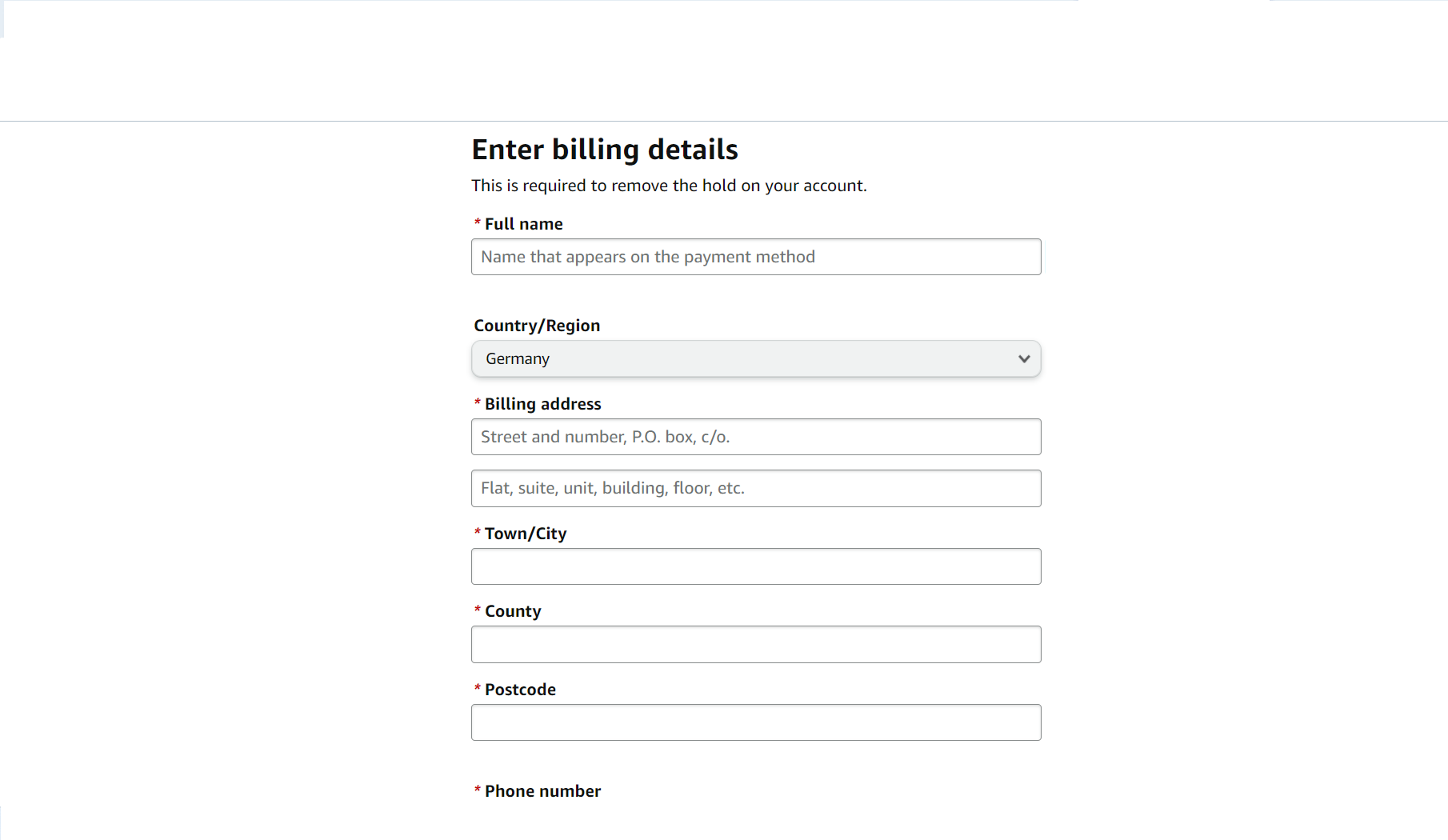Click the chevron arrow on Germany dropdown

coord(1024,359)
